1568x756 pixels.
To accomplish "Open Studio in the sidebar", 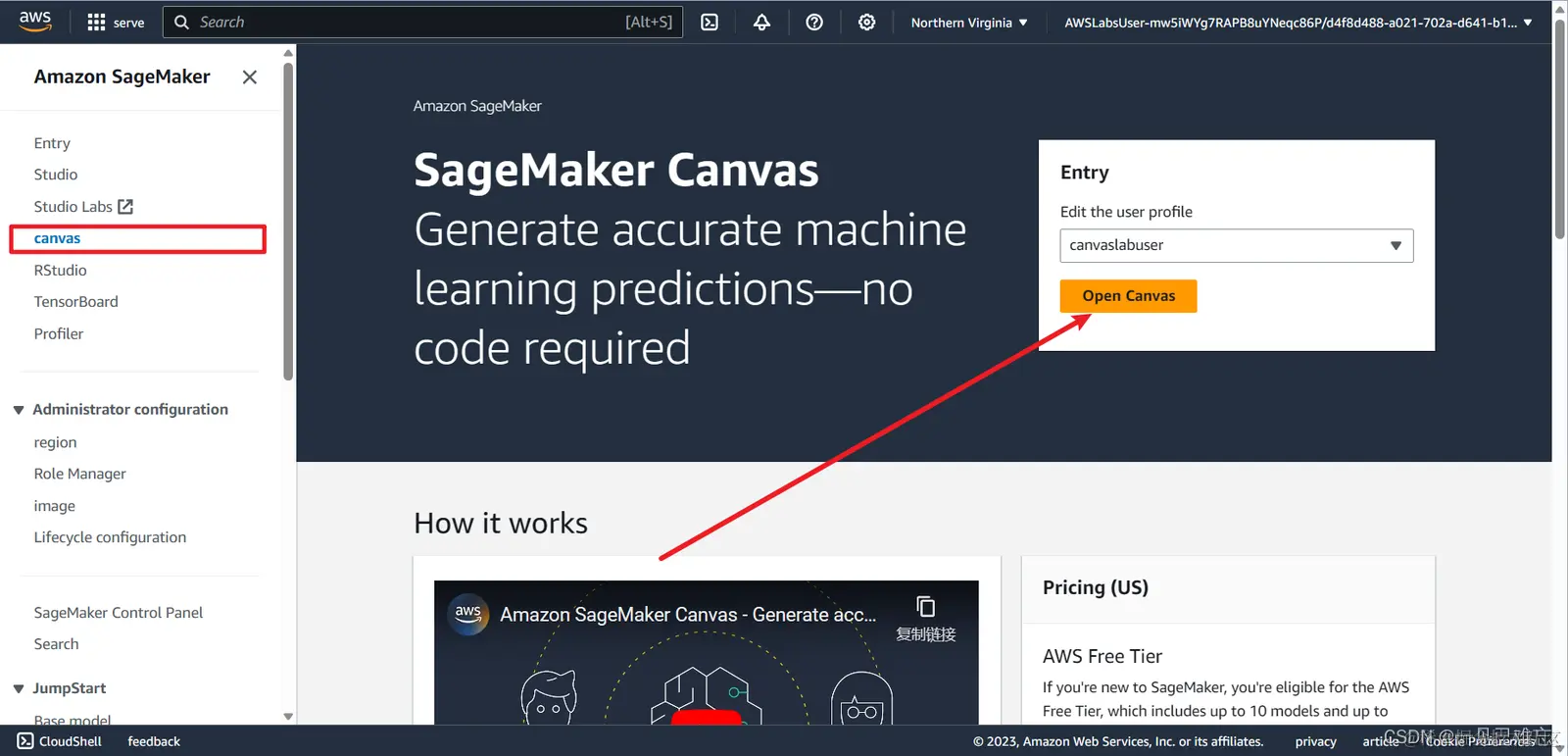I will pos(56,175).
